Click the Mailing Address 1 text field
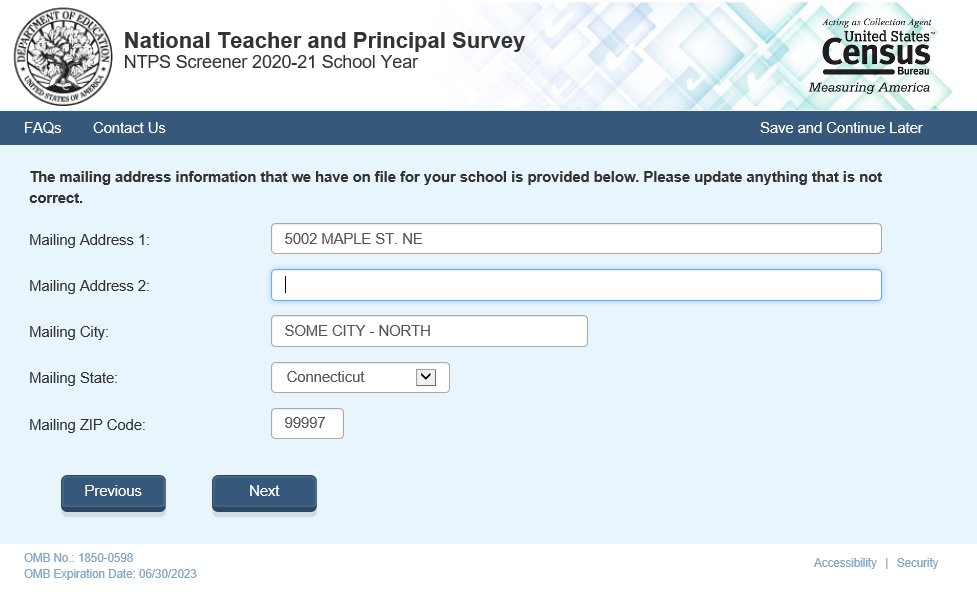 tap(576, 239)
